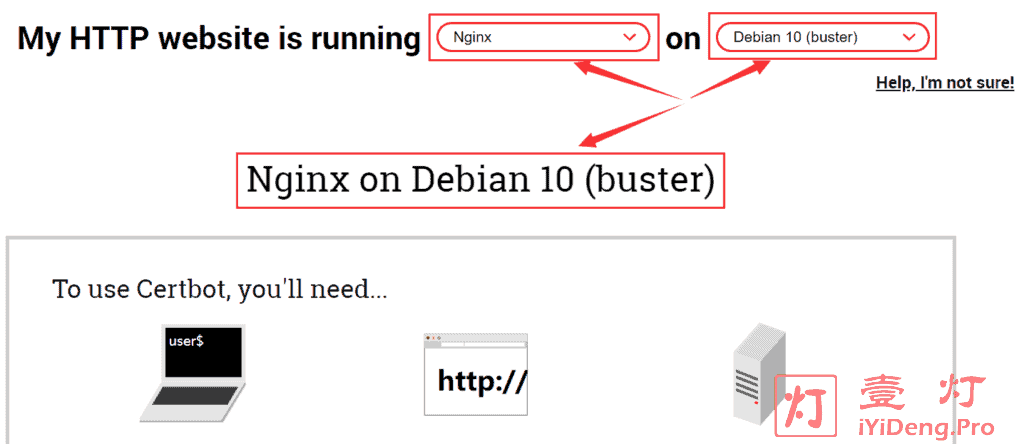
Task: Click the "To use Certbot, you'll need..." text
Action: [x=219, y=288]
